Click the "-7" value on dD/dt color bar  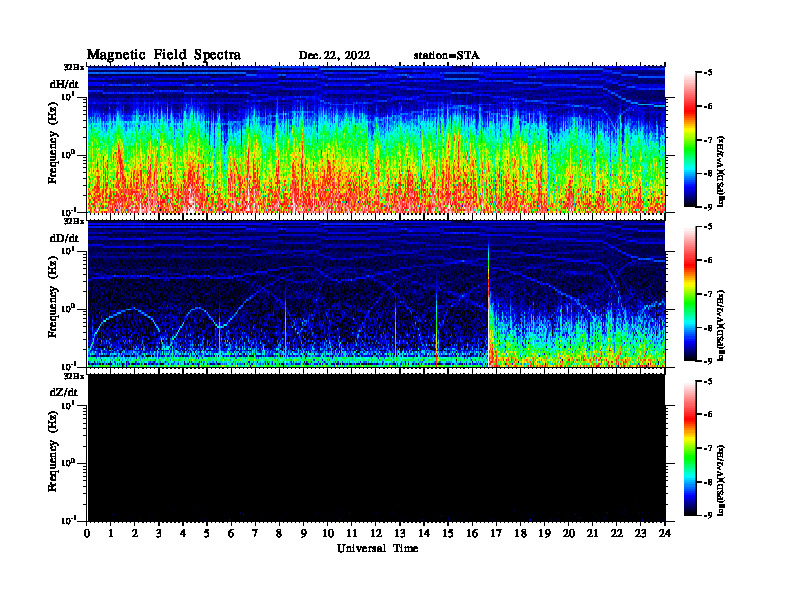pos(708,294)
